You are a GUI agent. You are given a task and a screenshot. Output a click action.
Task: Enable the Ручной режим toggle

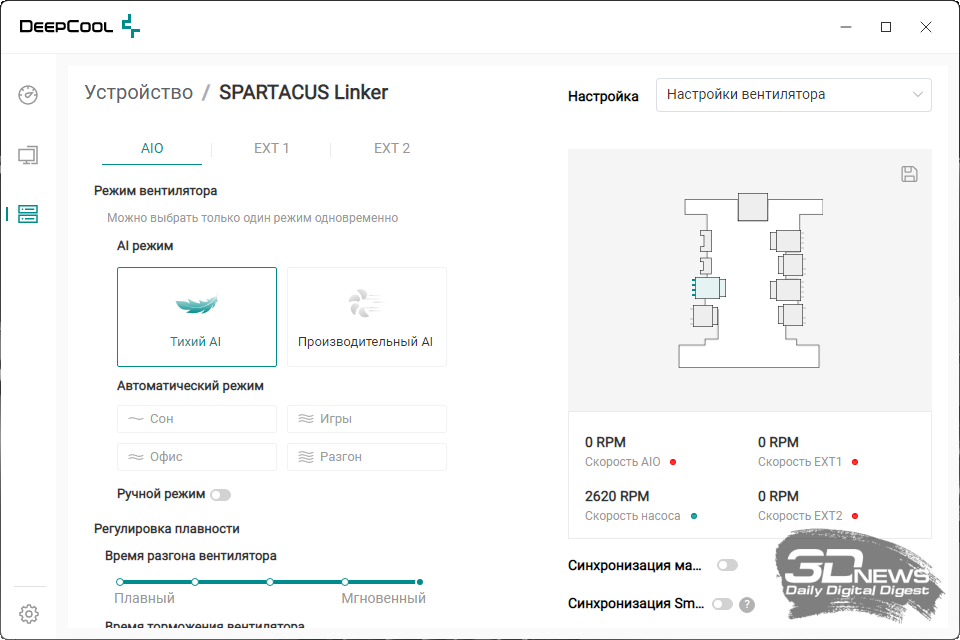click(x=220, y=494)
